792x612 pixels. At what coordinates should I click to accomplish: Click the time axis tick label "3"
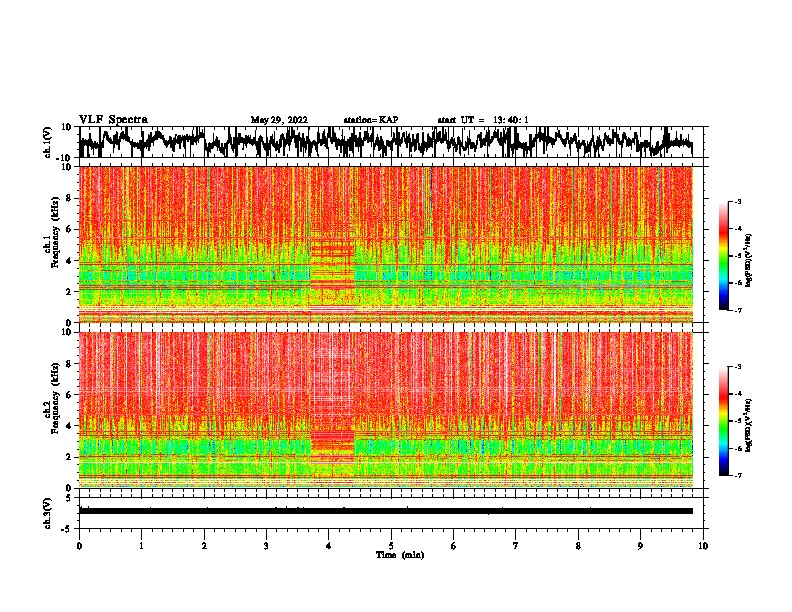266,546
